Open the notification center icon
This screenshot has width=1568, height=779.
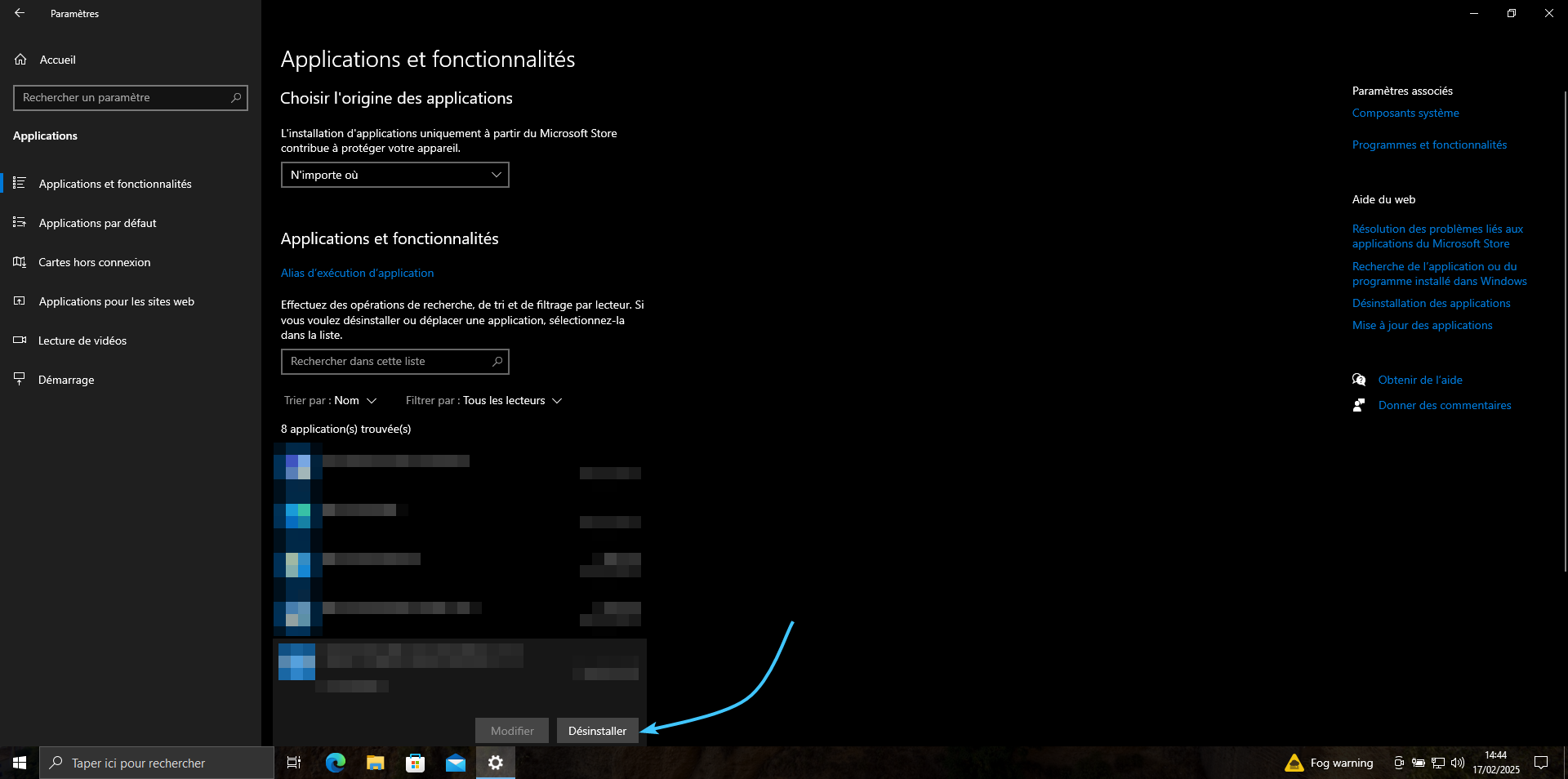coord(1541,763)
